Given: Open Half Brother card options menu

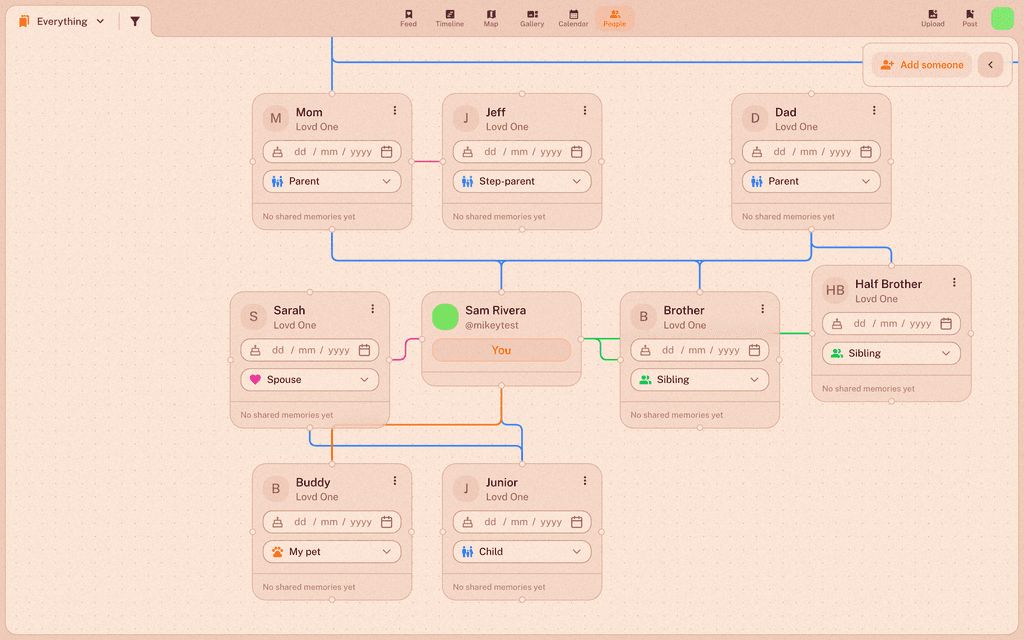Looking at the screenshot, I should coord(955,283).
